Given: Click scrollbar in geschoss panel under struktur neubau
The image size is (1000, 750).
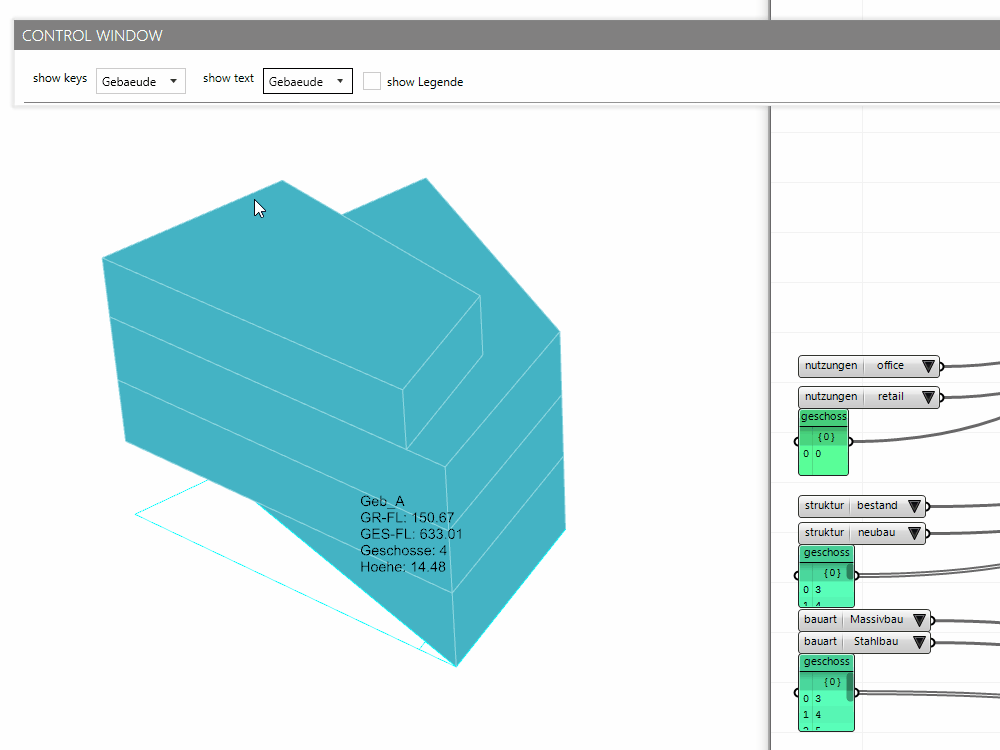Looking at the screenshot, I should (851, 573).
